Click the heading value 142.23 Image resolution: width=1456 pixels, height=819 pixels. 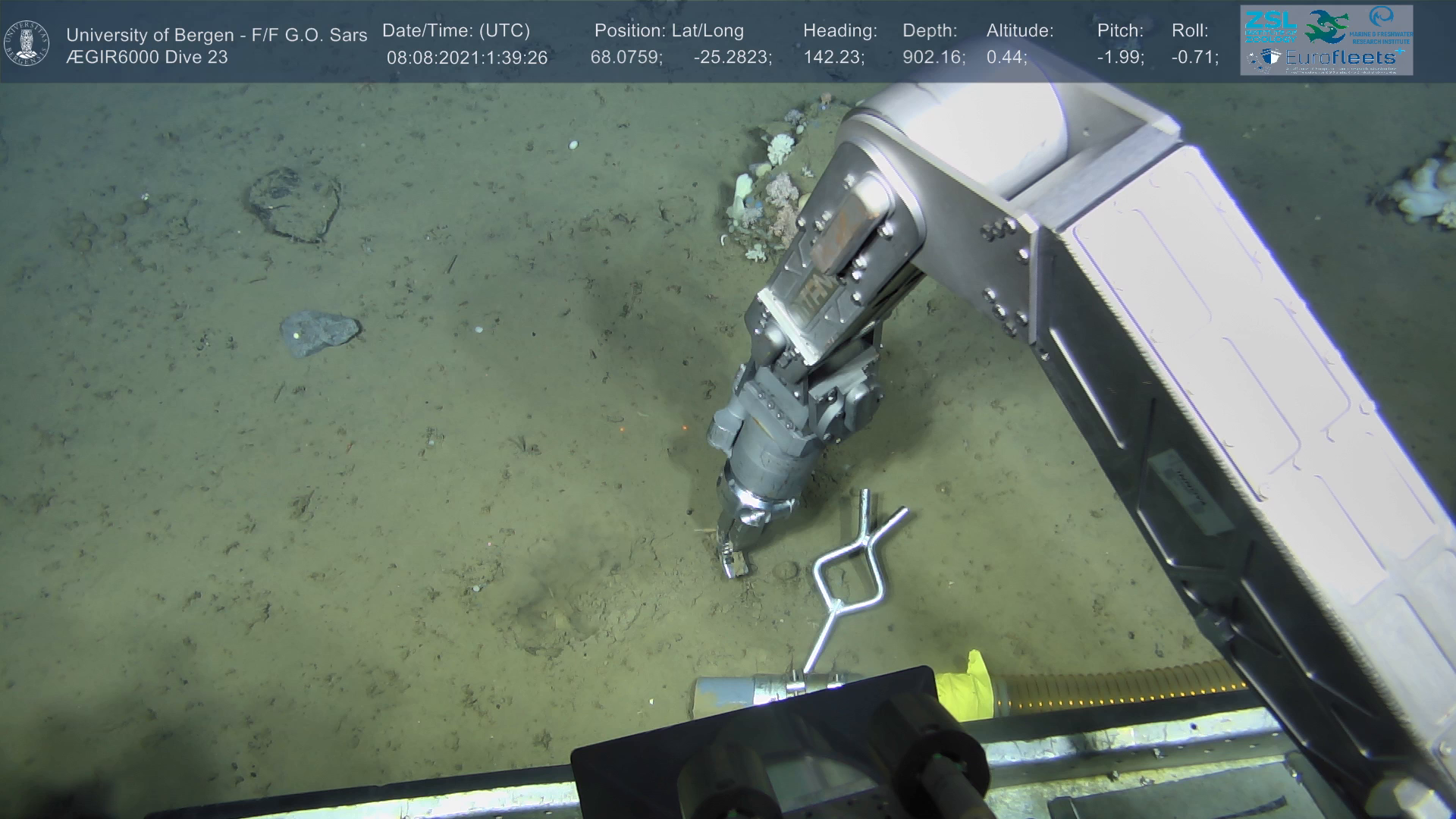[x=833, y=58]
